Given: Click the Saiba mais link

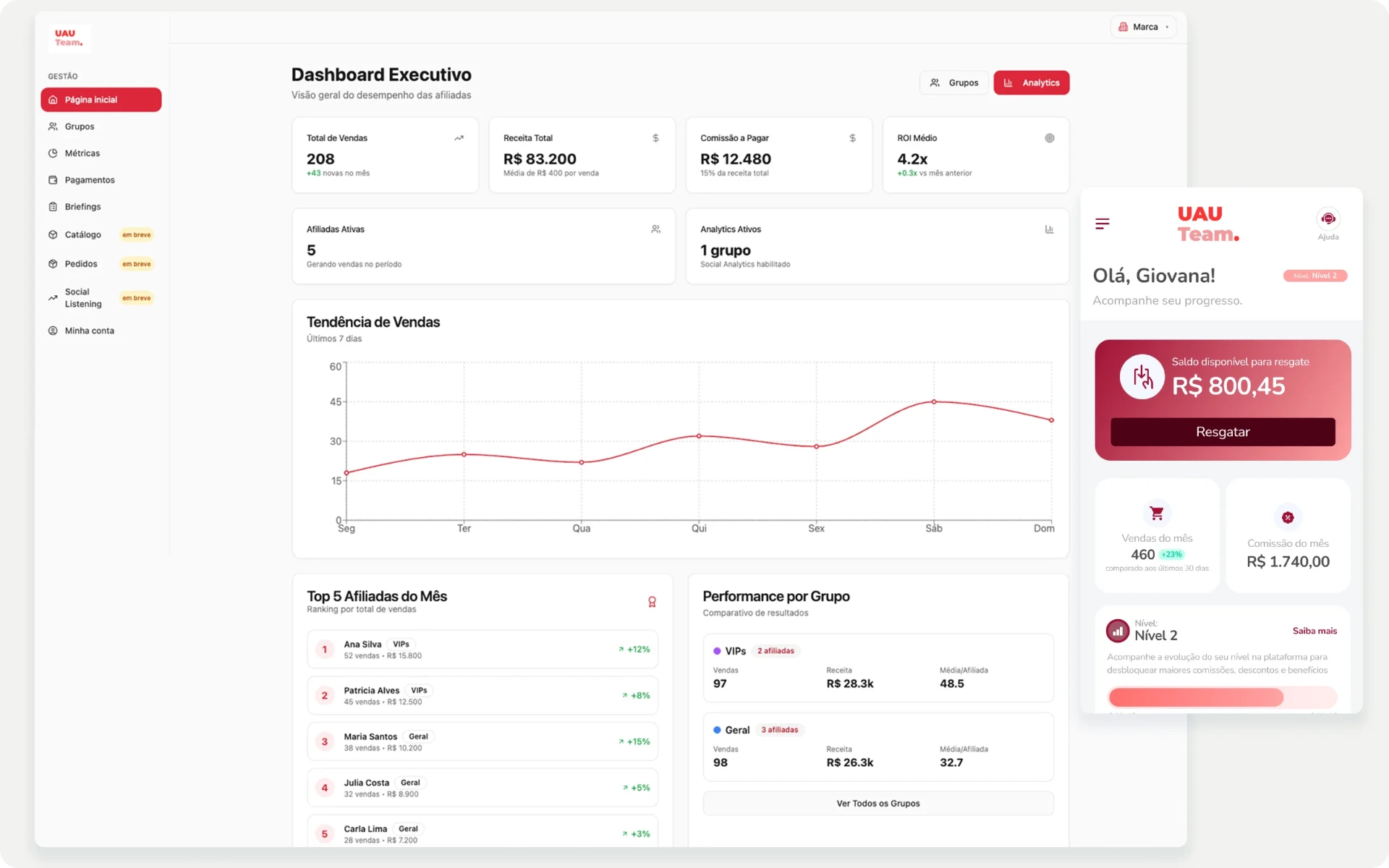Looking at the screenshot, I should [x=1314, y=631].
